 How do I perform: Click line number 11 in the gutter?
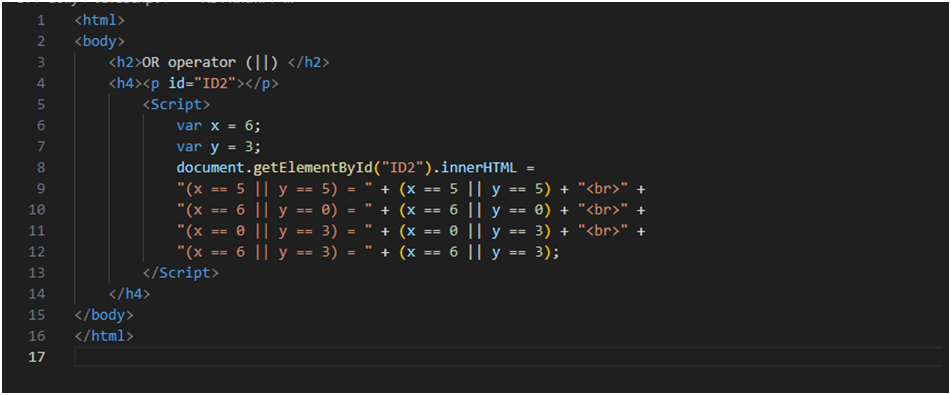click(x=37, y=231)
